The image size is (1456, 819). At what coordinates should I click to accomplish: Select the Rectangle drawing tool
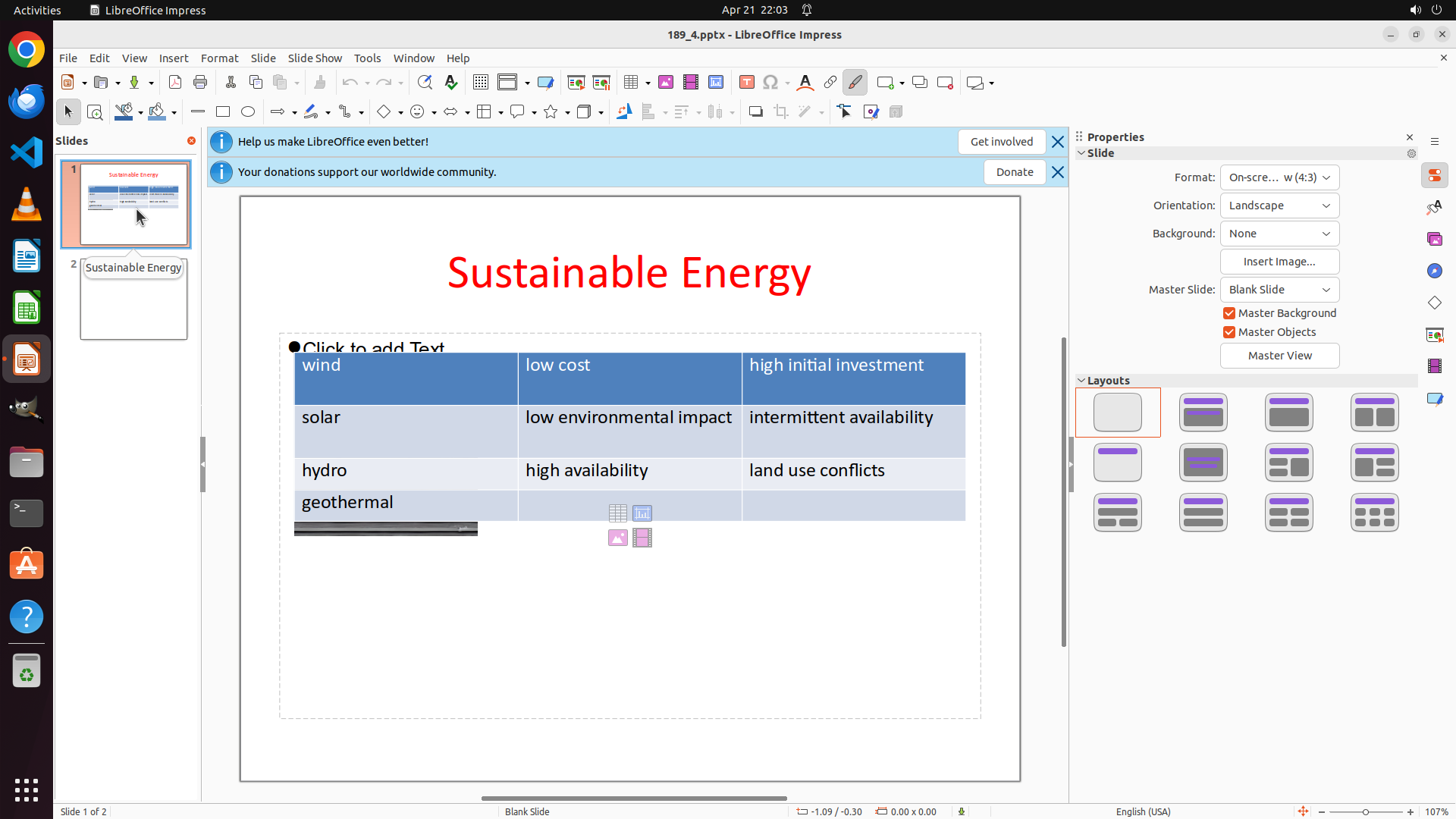(223, 112)
